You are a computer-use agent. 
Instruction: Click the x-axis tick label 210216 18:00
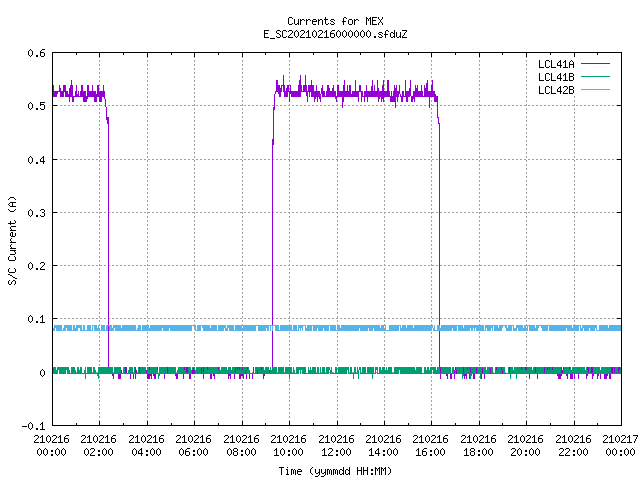click(478, 446)
